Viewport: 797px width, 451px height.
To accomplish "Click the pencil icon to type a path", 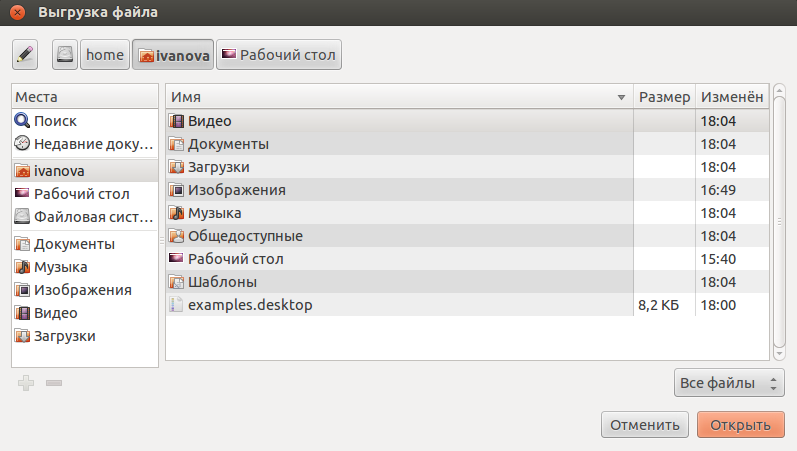I will (x=25, y=54).
